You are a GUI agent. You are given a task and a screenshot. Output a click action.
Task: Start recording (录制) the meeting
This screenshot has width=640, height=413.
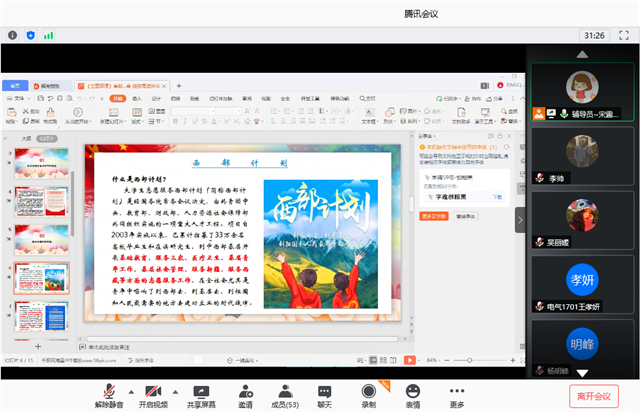tap(369, 395)
